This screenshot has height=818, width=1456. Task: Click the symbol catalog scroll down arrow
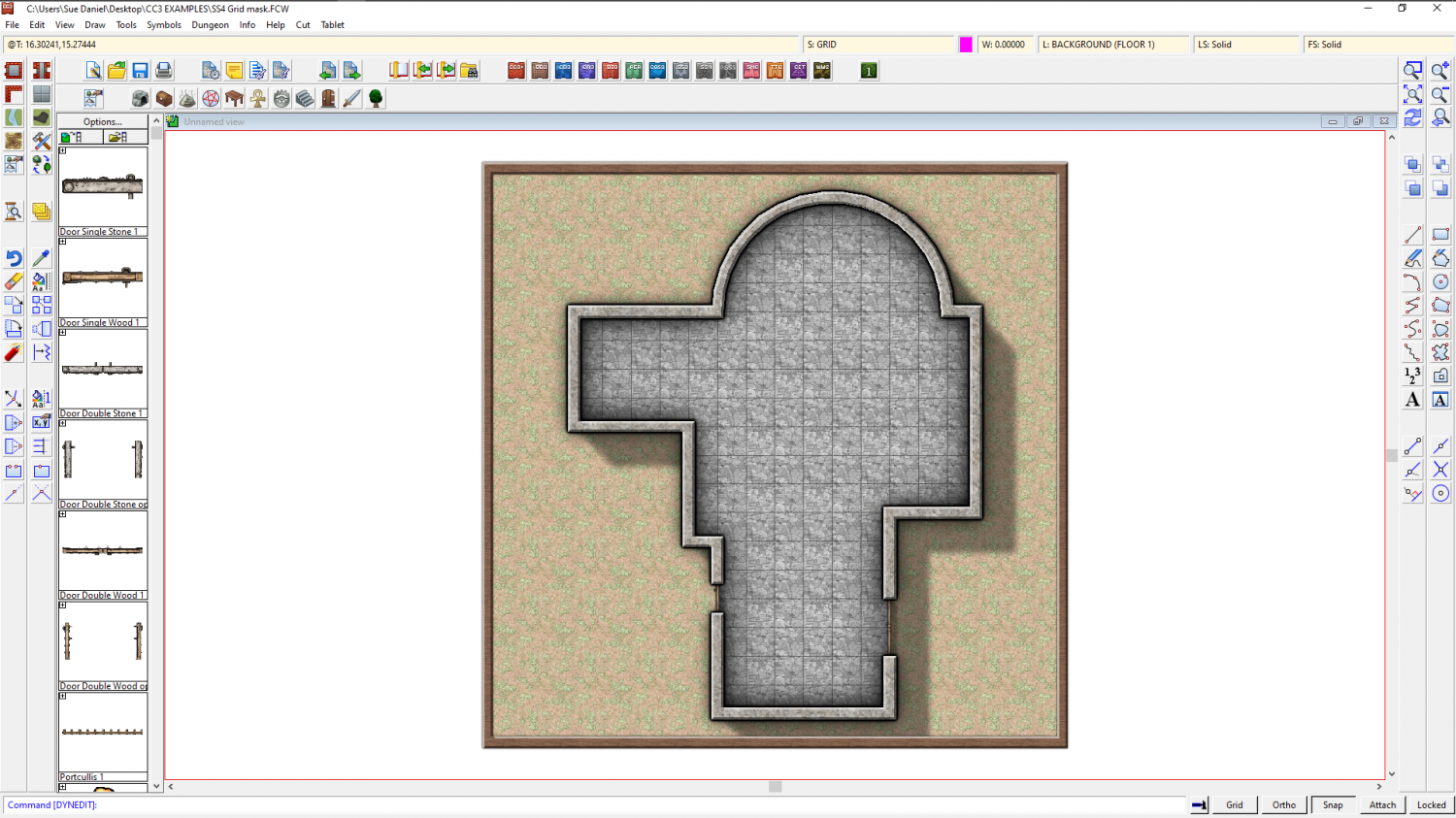click(x=156, y=787)
